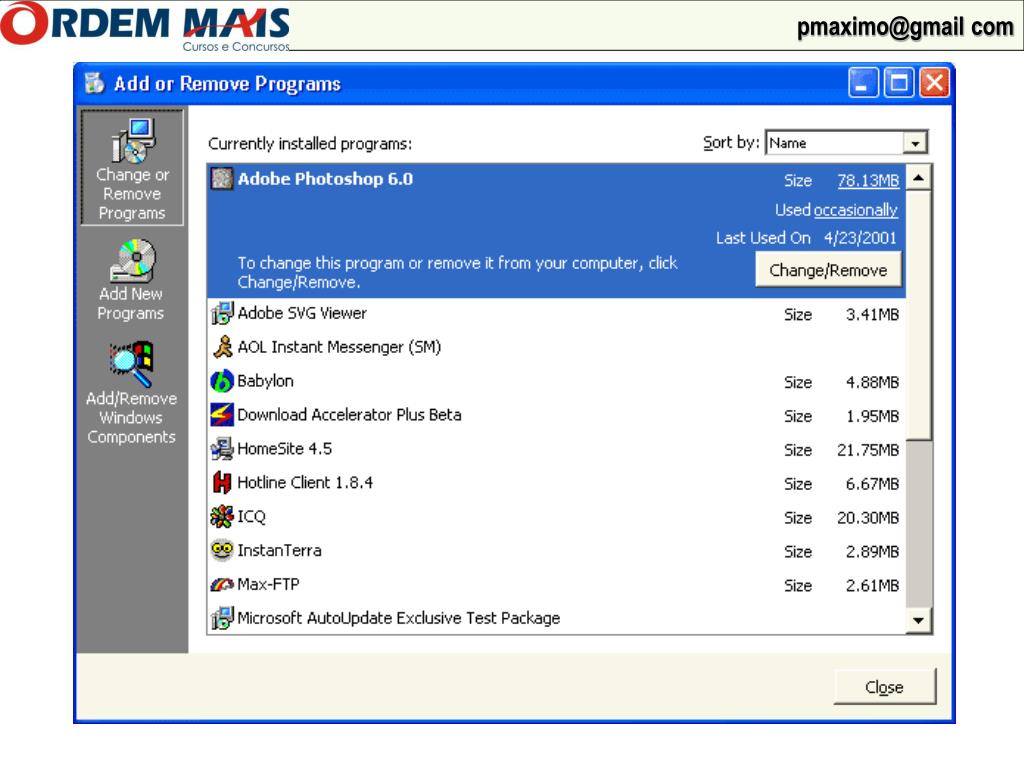
Task: Select the Max-FTP program entry
Action: click(556, 585)
